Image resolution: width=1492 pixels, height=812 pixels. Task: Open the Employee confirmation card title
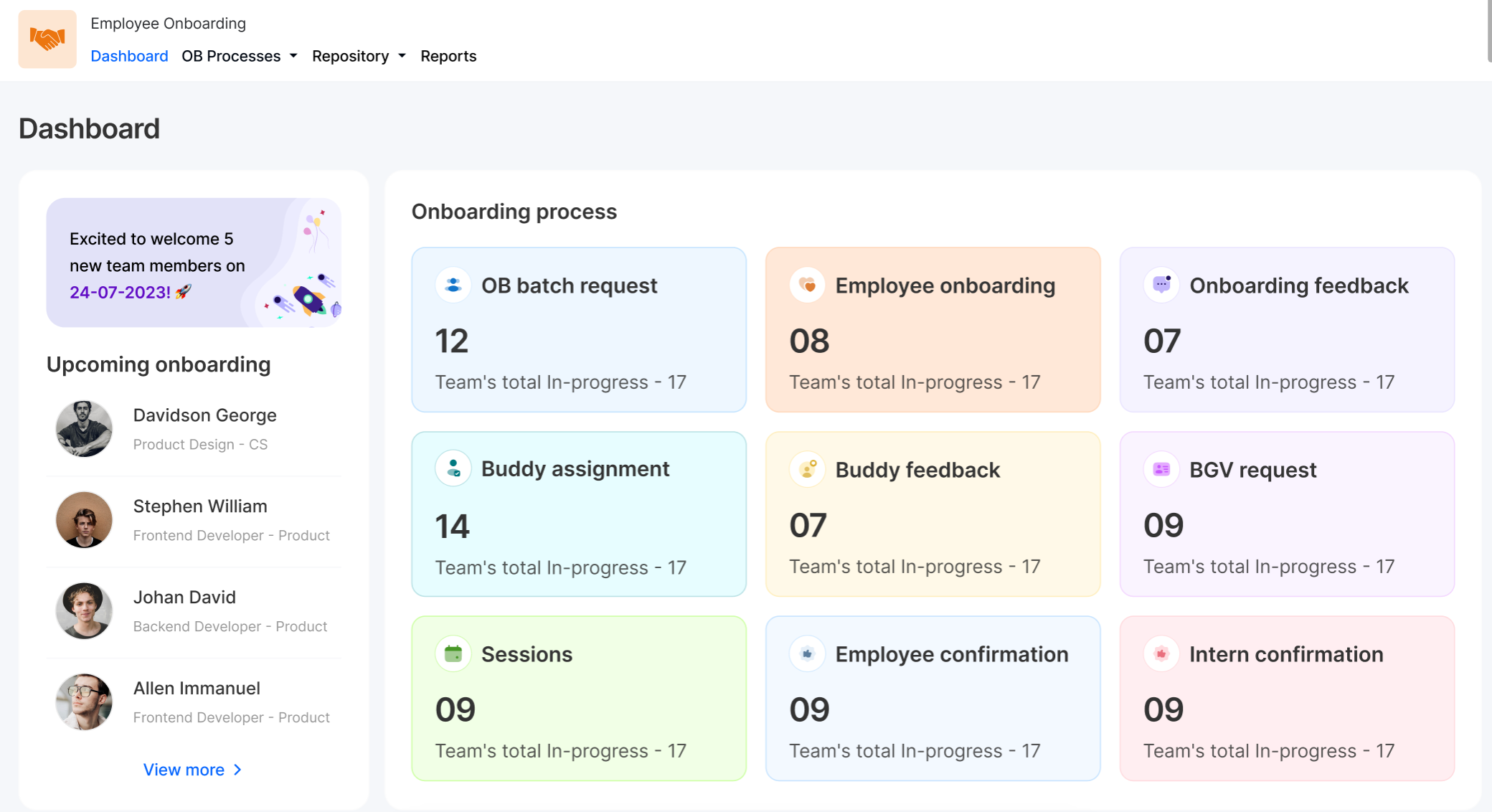pos(952,654)
